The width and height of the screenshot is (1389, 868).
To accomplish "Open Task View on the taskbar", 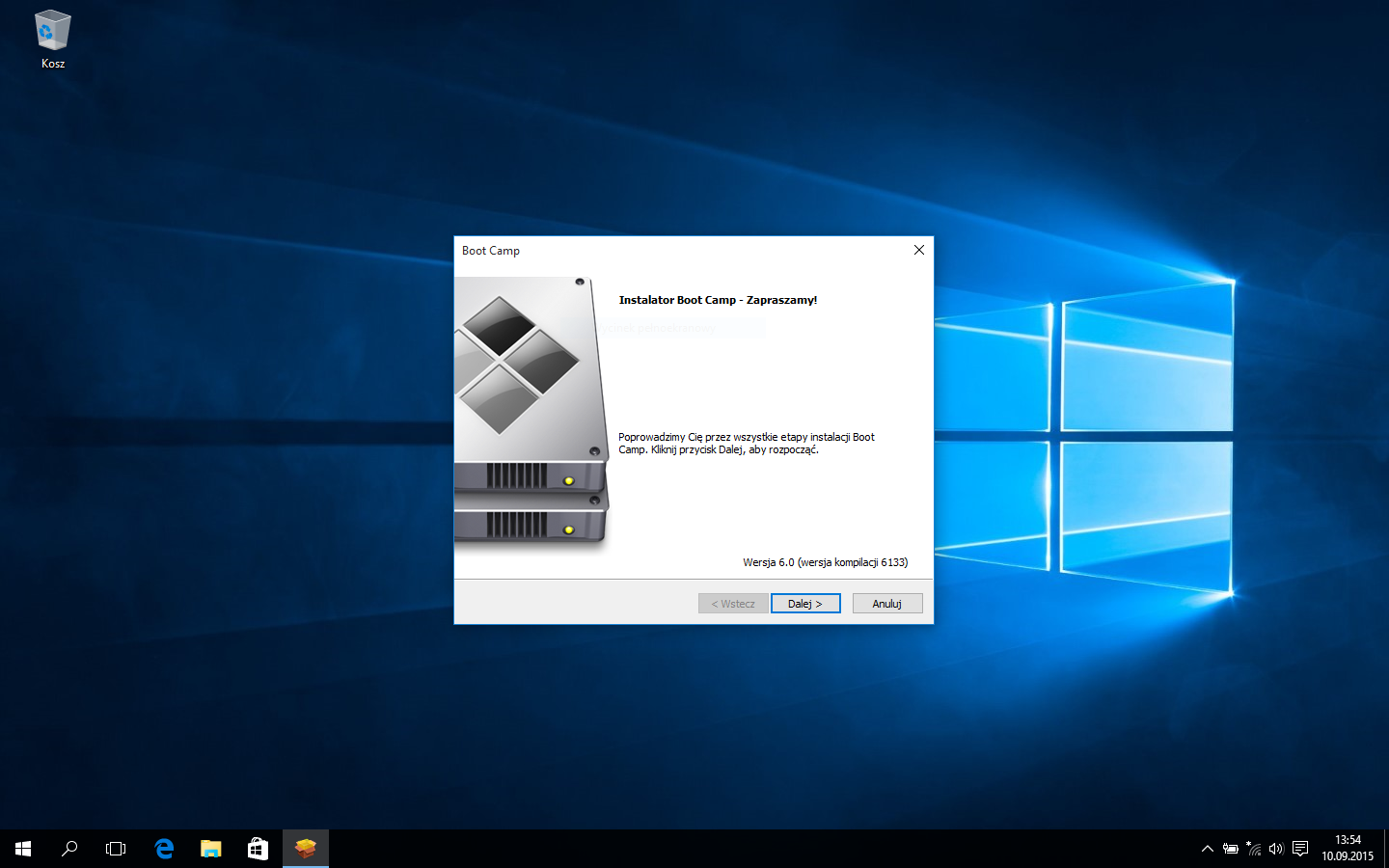I will (116, 849).
